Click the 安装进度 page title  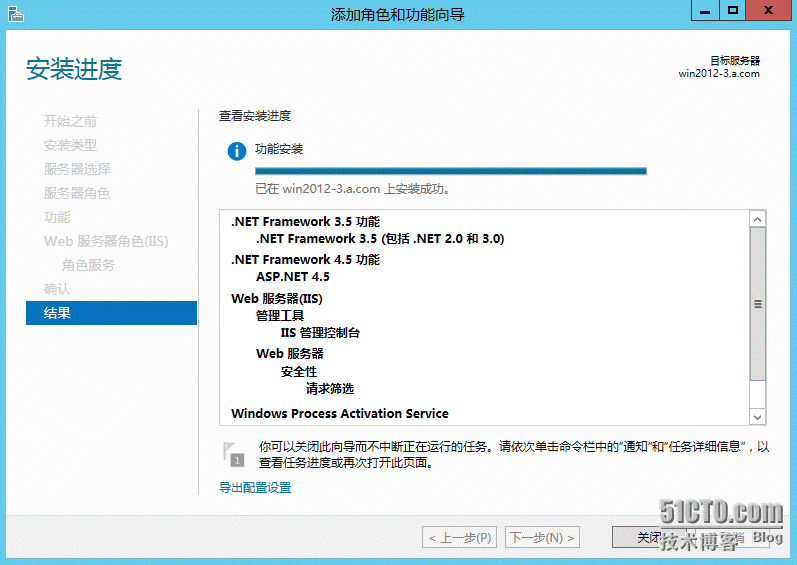click(74, 69)
